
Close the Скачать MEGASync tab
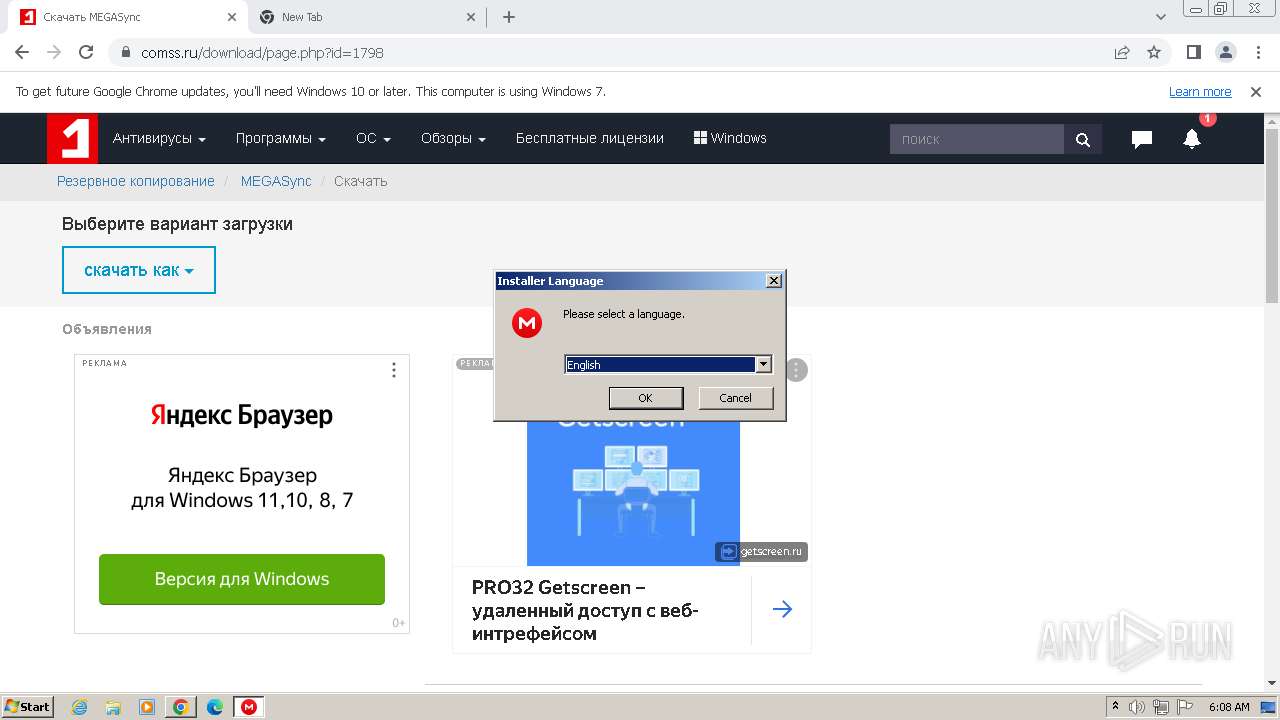coord(232,17)
